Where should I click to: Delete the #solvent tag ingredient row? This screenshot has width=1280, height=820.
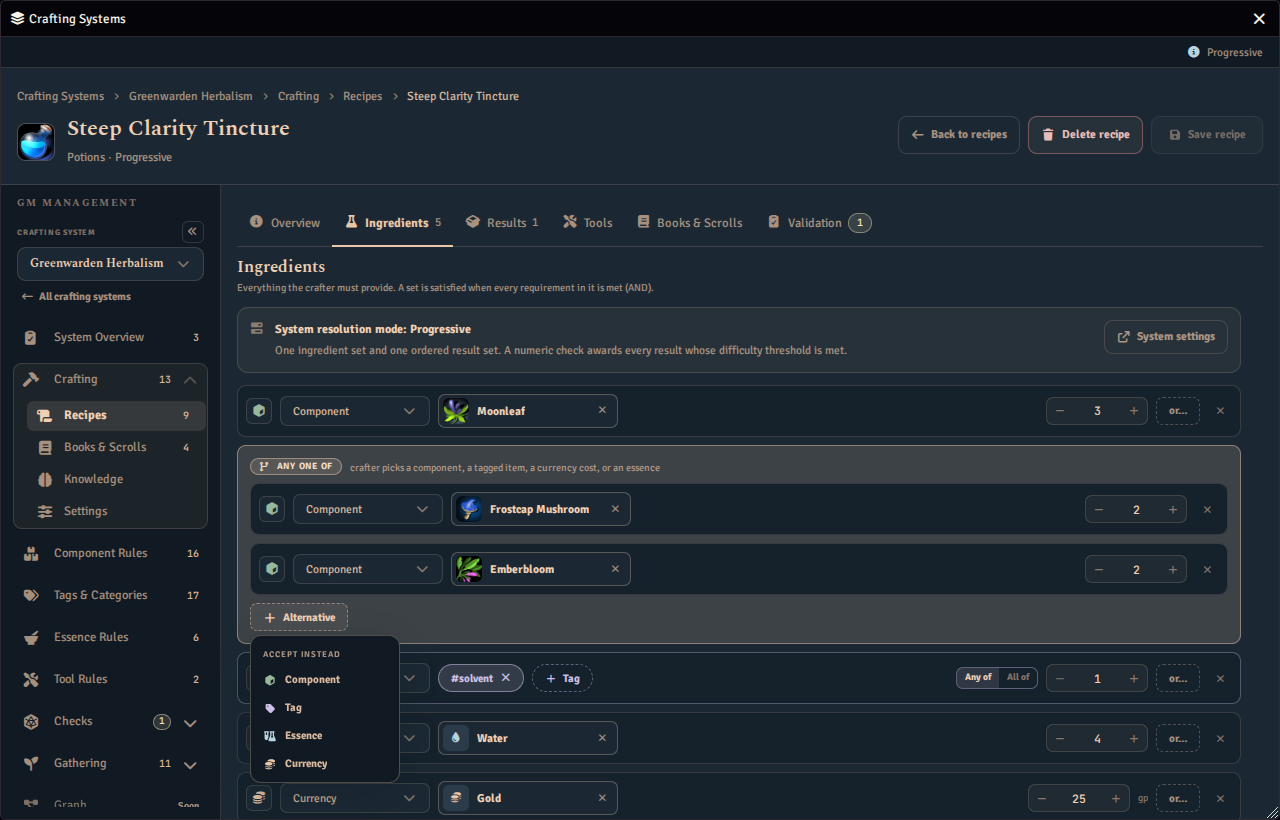[1220, 678]
